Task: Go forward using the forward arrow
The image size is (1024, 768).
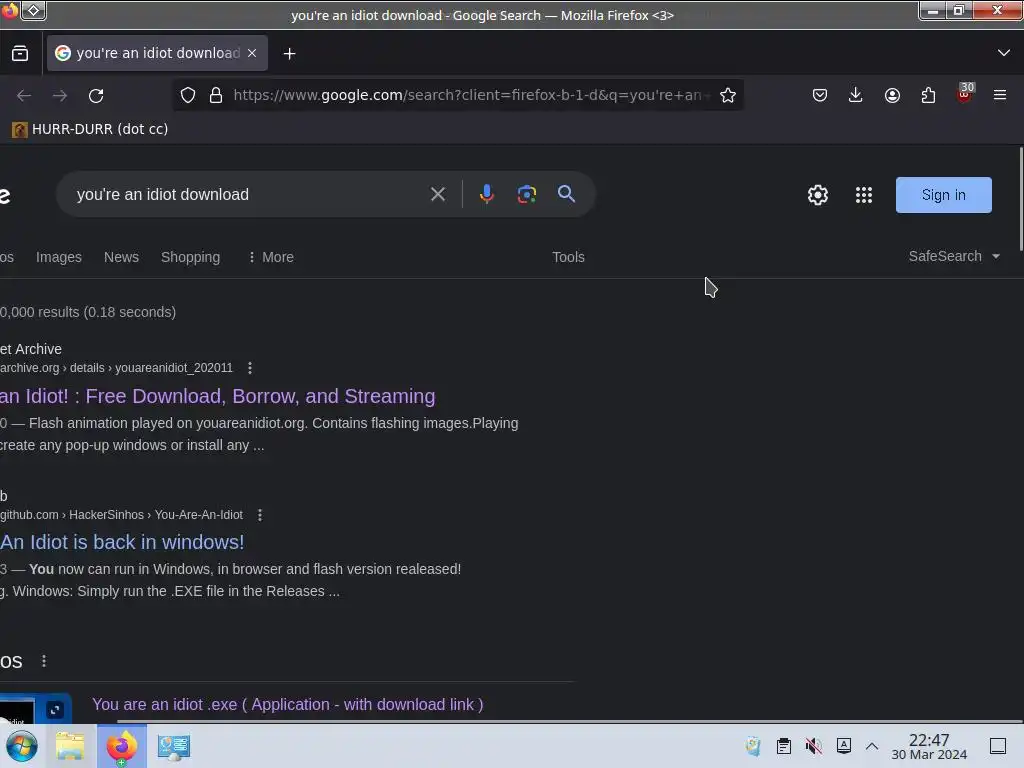Action: pyautogui.click(x=60, y=95)
